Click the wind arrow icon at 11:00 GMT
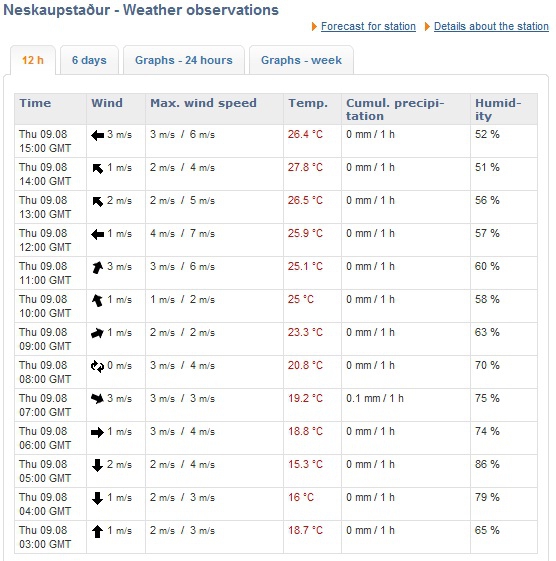 pos(97,267)
